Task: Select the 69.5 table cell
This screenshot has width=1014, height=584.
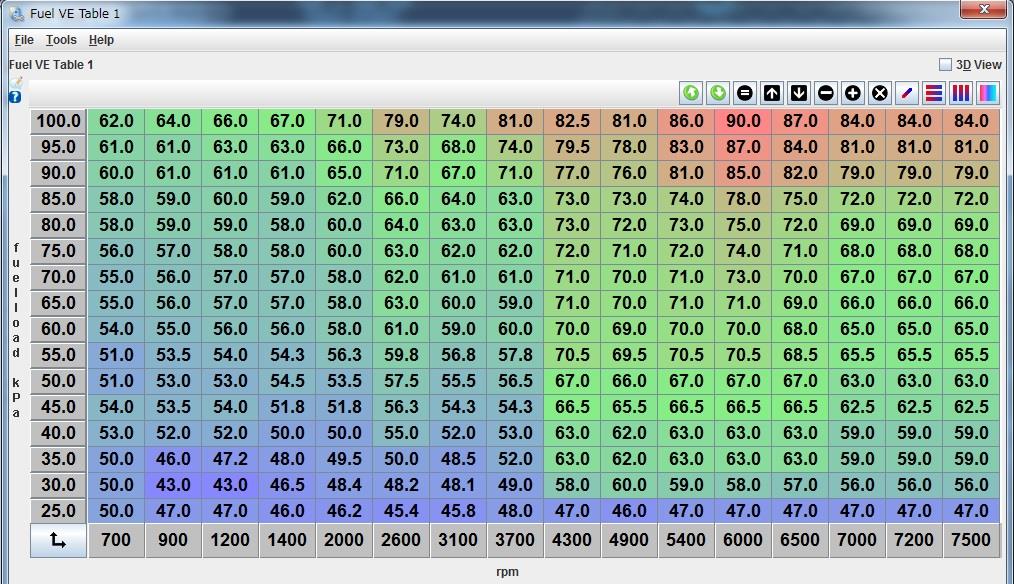Action: [x=629, y=355]
